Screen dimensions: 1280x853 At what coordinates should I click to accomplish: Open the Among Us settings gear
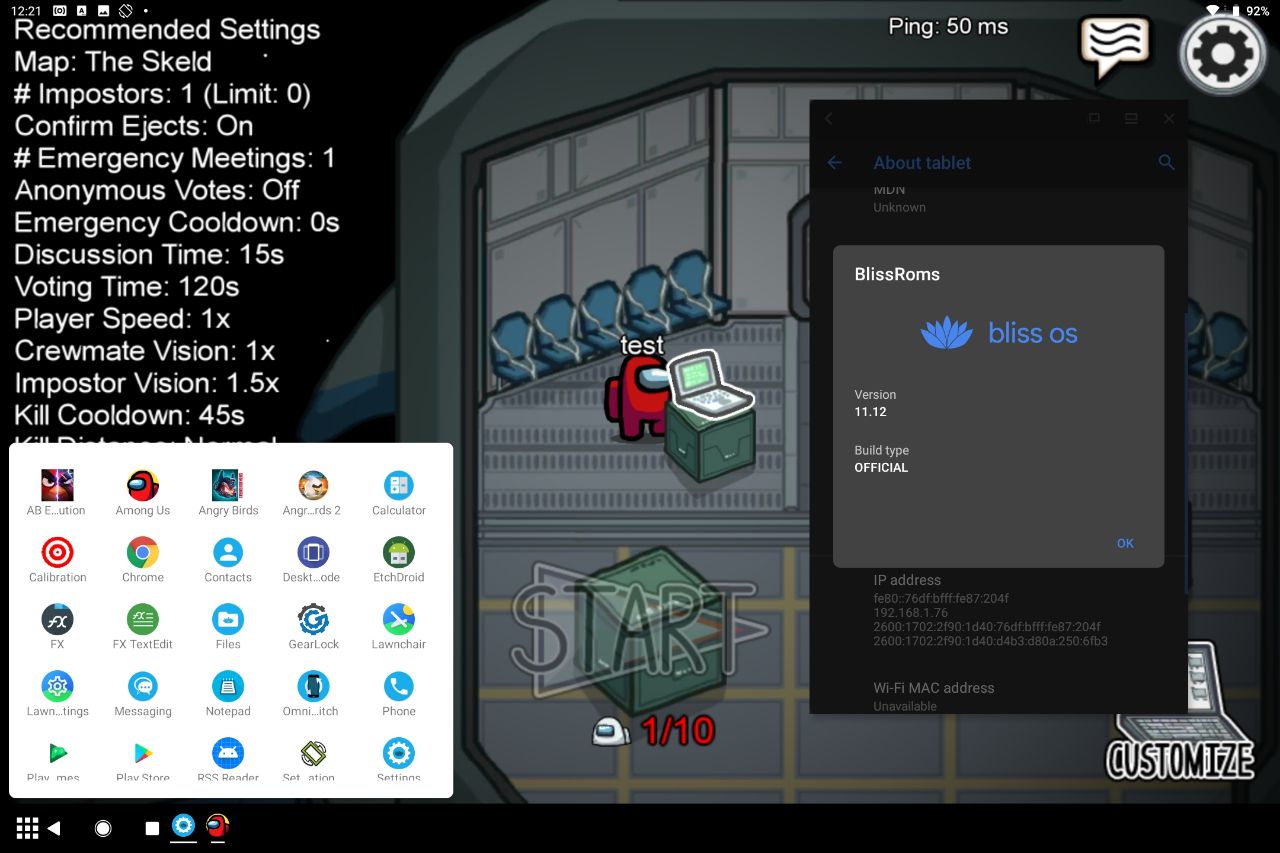click(x=1222, y=52)
